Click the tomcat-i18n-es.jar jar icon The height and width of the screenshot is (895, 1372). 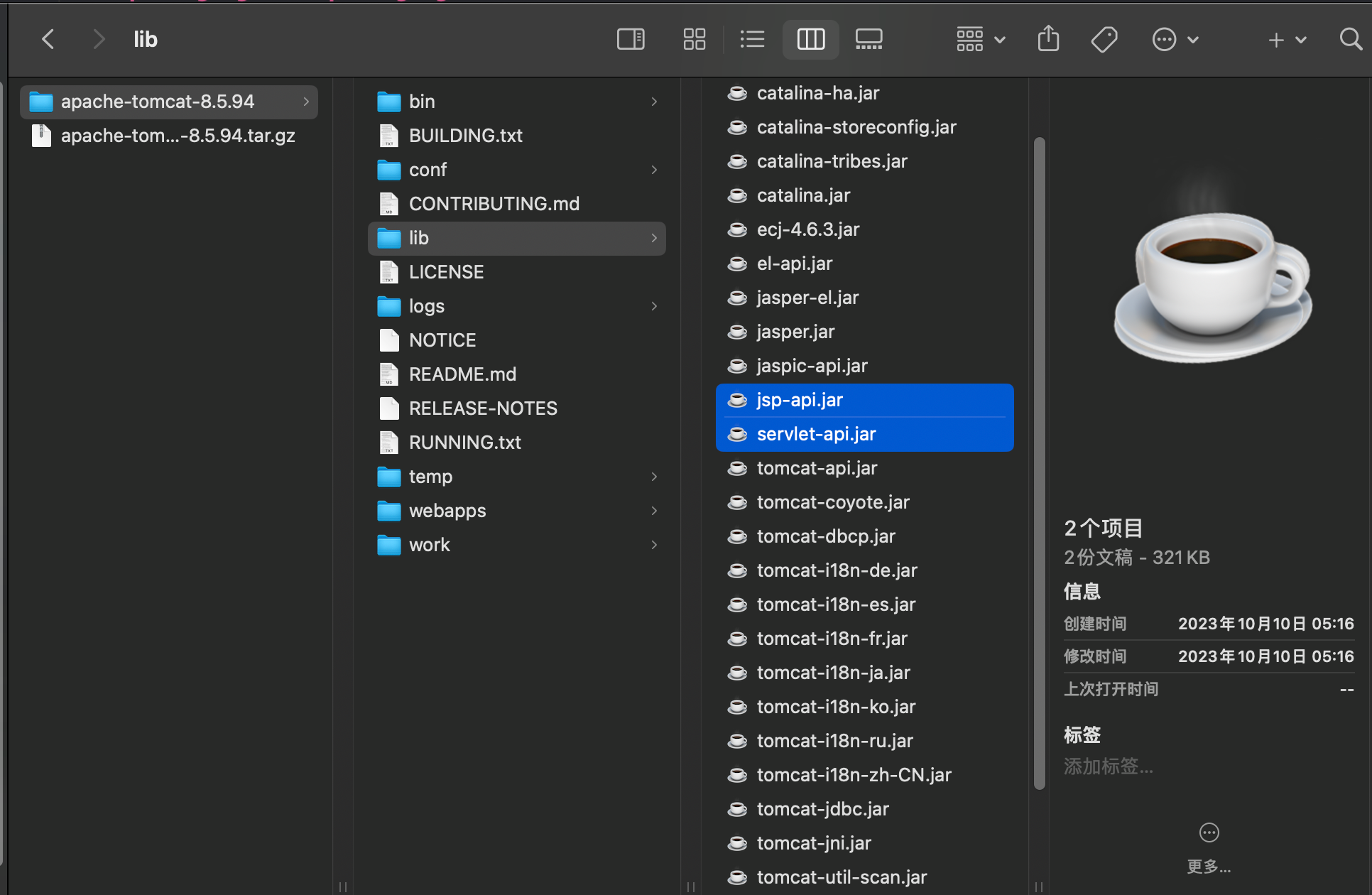click(738, 604)
